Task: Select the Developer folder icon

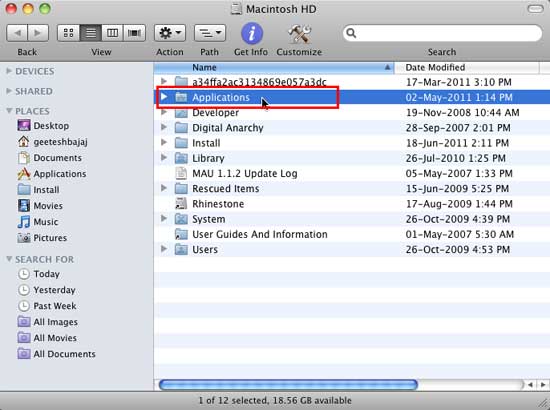Action: coord(181,113)
